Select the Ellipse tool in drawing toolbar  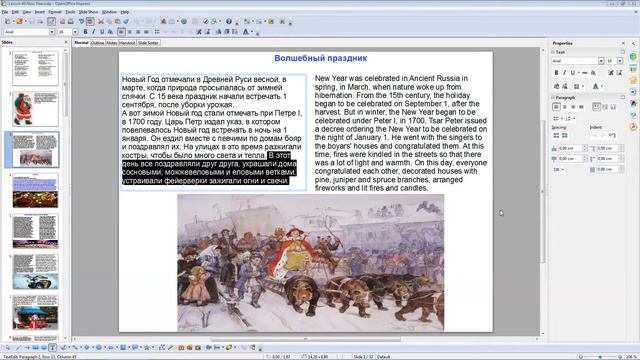pos(44,347)
